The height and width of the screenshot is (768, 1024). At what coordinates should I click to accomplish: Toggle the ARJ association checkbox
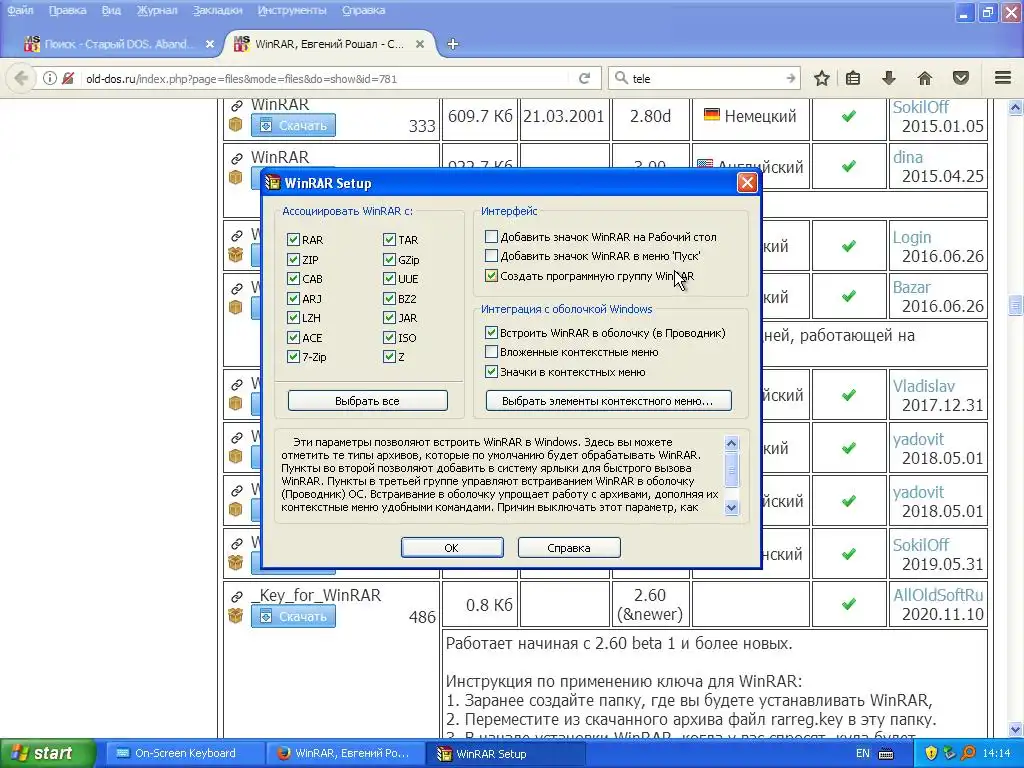coord(293,298)
